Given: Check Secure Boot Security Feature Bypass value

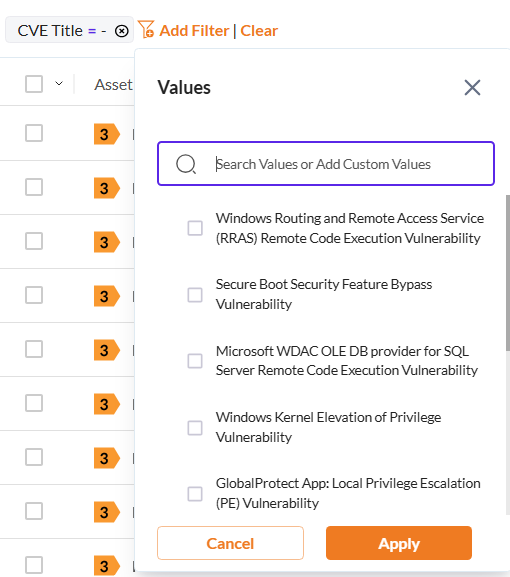Looking at the screenshot, I should click(x=195, y=295).
